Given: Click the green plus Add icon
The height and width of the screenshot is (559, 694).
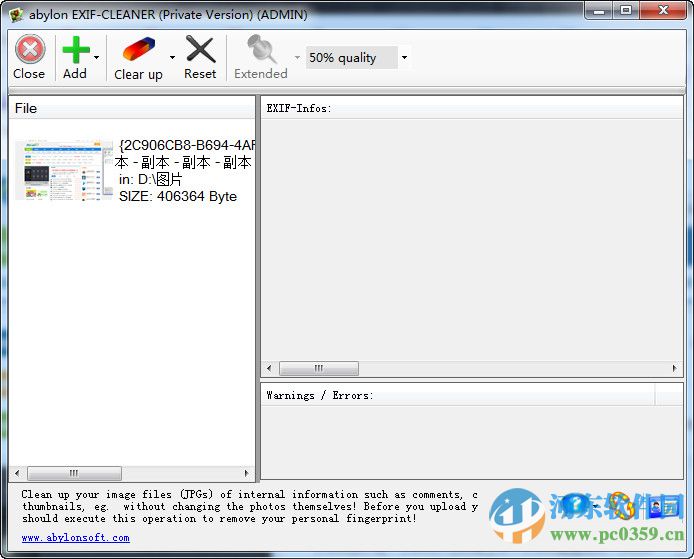Looking at the screenshot, I should [x=76, y=50].
